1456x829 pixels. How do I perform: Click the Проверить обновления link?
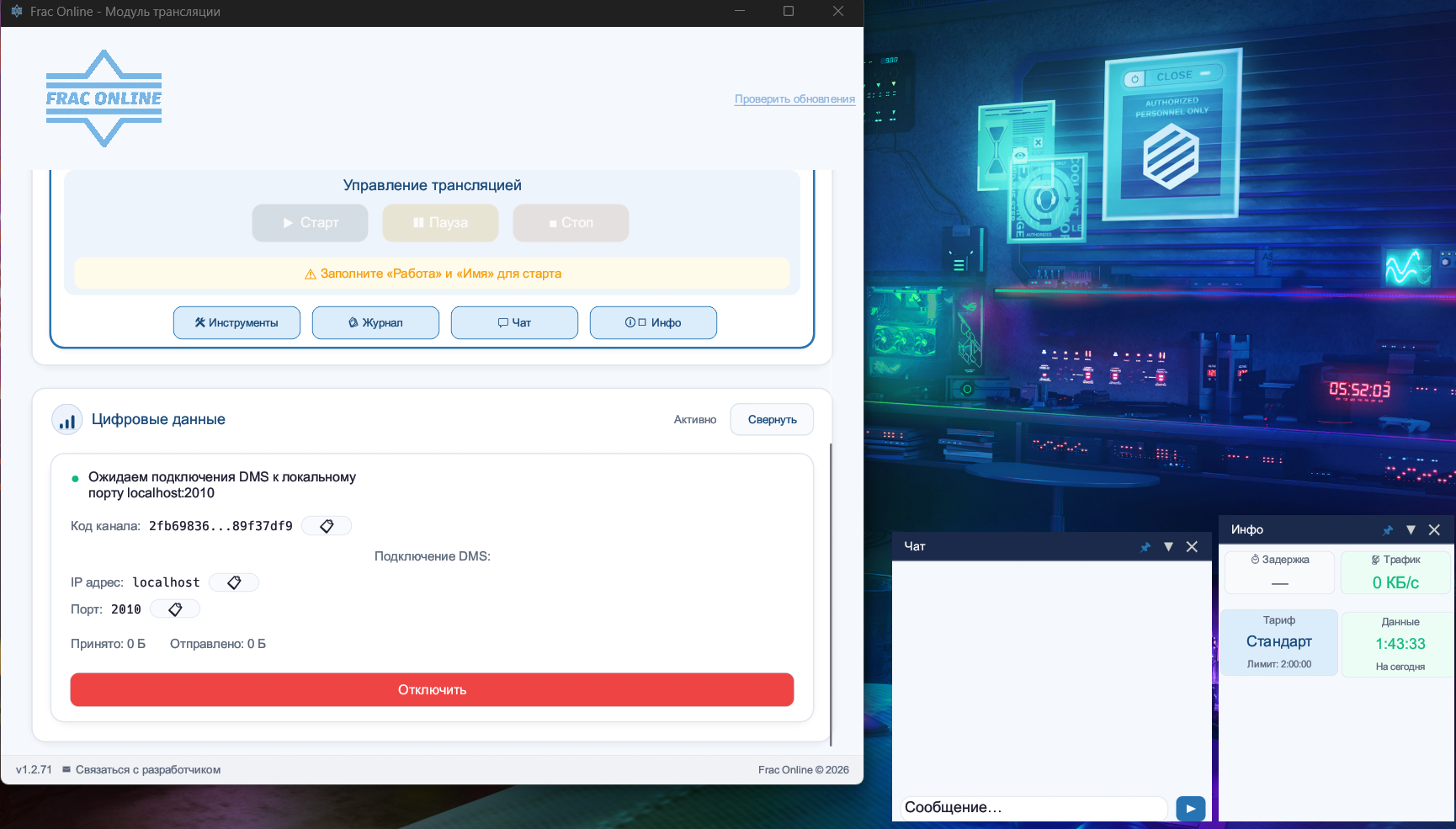click(794, 99)
